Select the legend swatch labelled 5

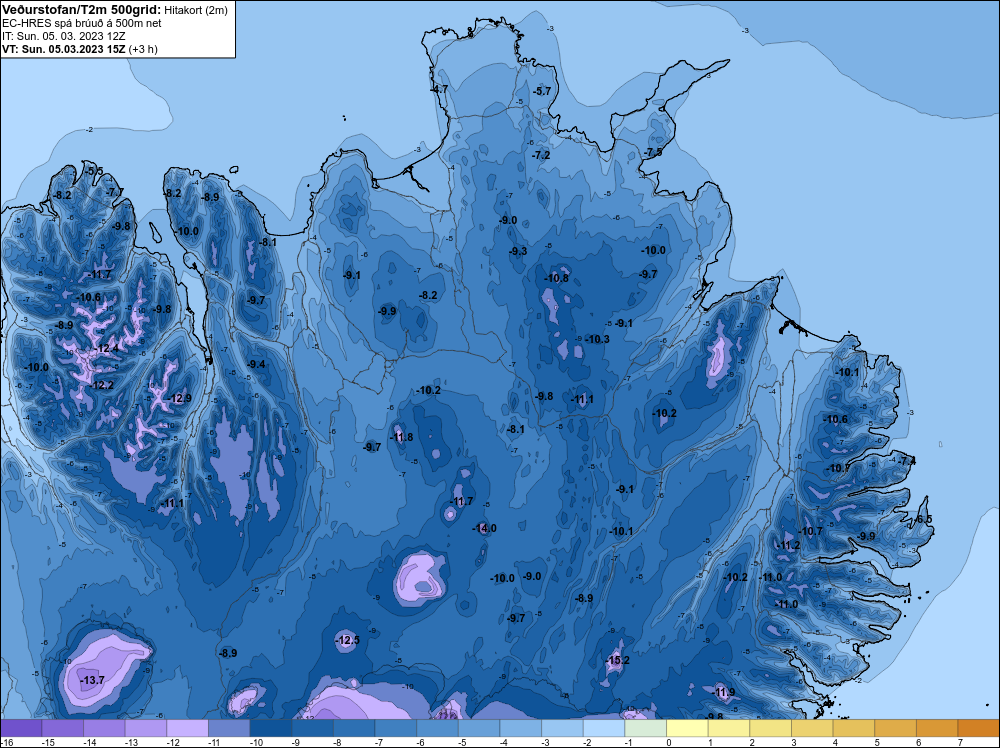[x=895, y=728]
